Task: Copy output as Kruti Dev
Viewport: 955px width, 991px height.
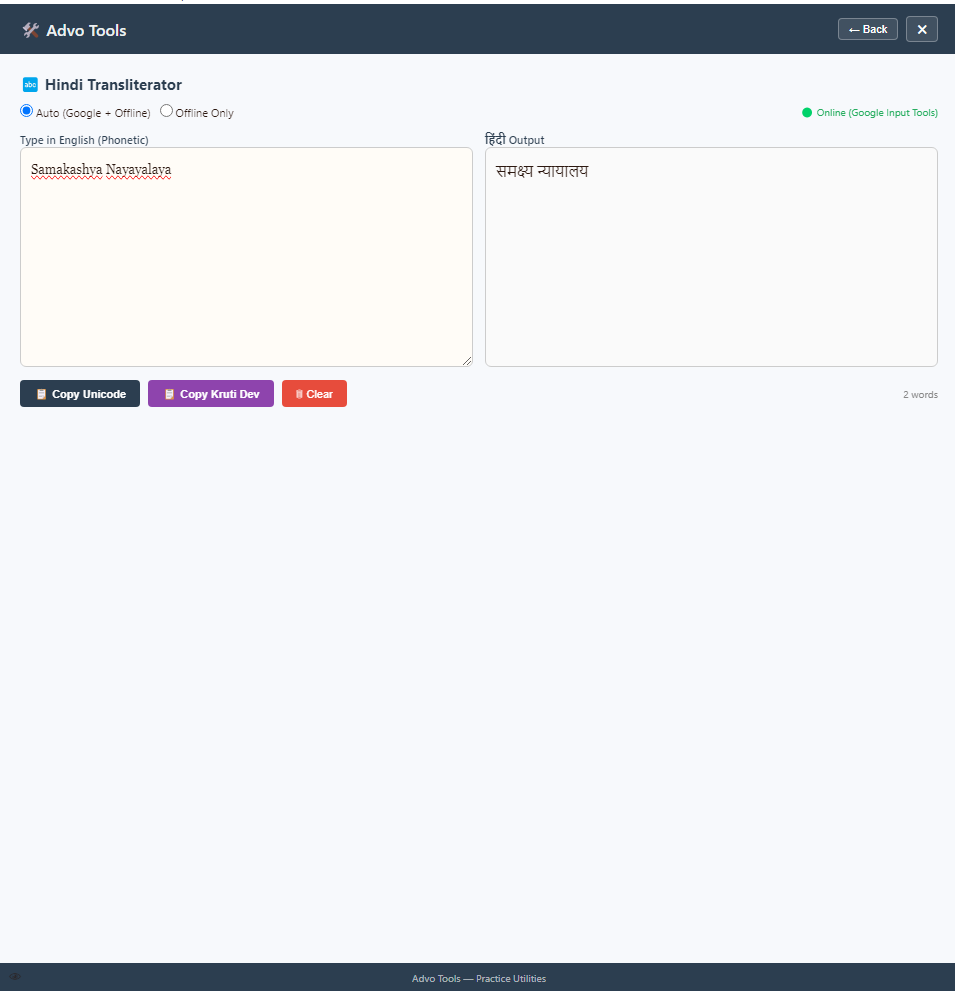Action: pos(210,394)
